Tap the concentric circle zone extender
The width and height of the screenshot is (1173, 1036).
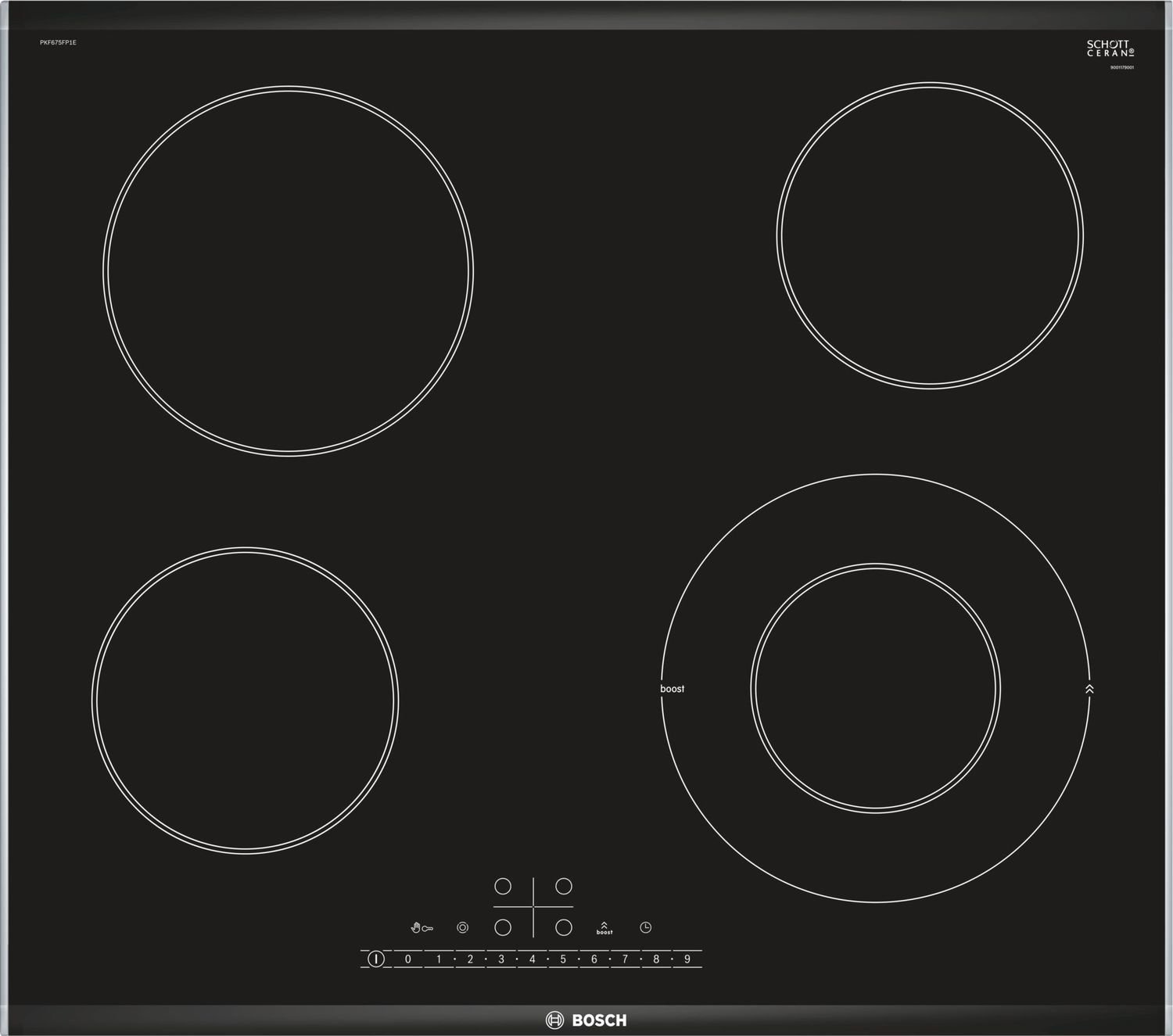(x=461, y=928)
